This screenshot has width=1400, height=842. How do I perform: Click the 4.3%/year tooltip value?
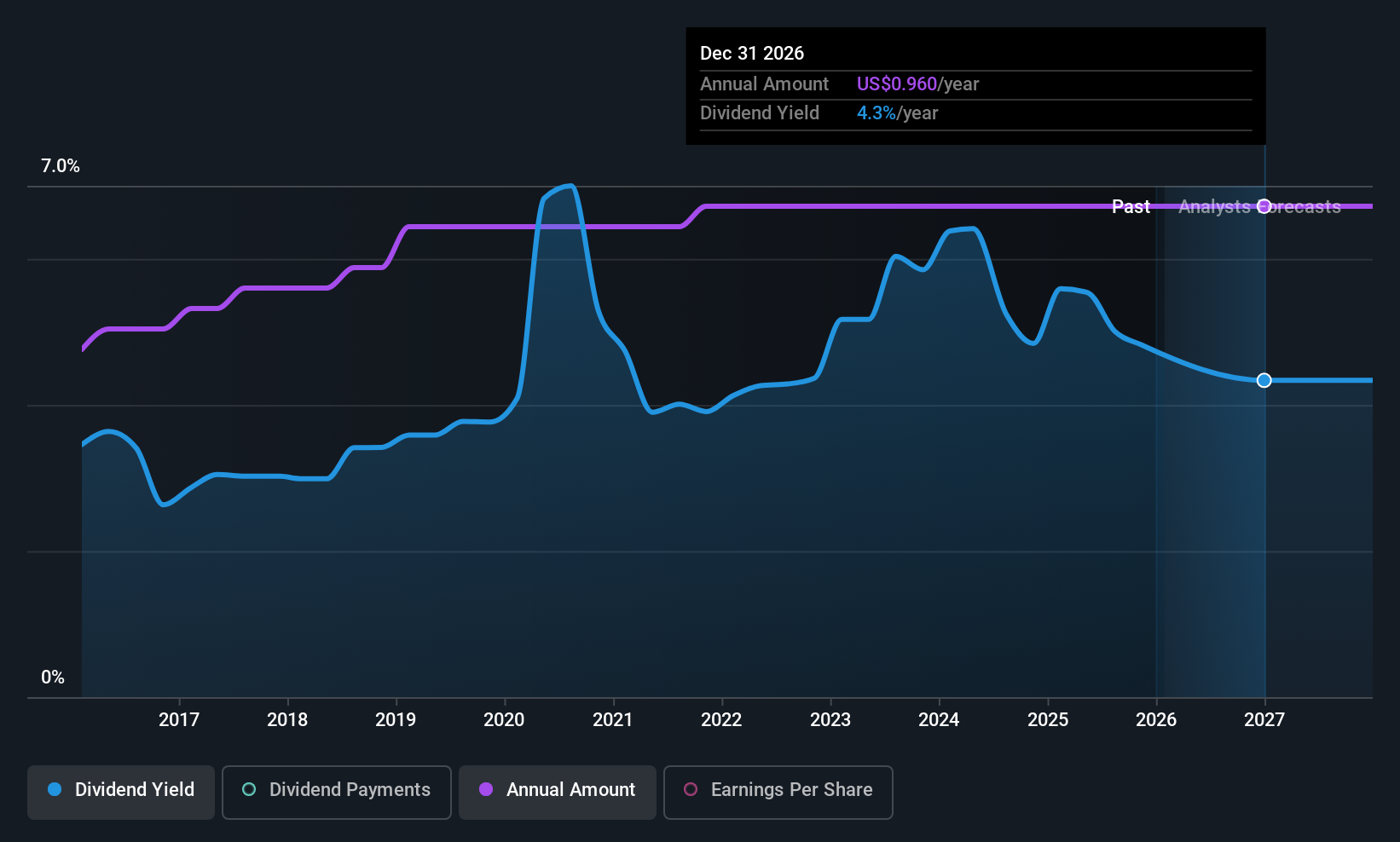pyautogui.click(x=897, y=113)
